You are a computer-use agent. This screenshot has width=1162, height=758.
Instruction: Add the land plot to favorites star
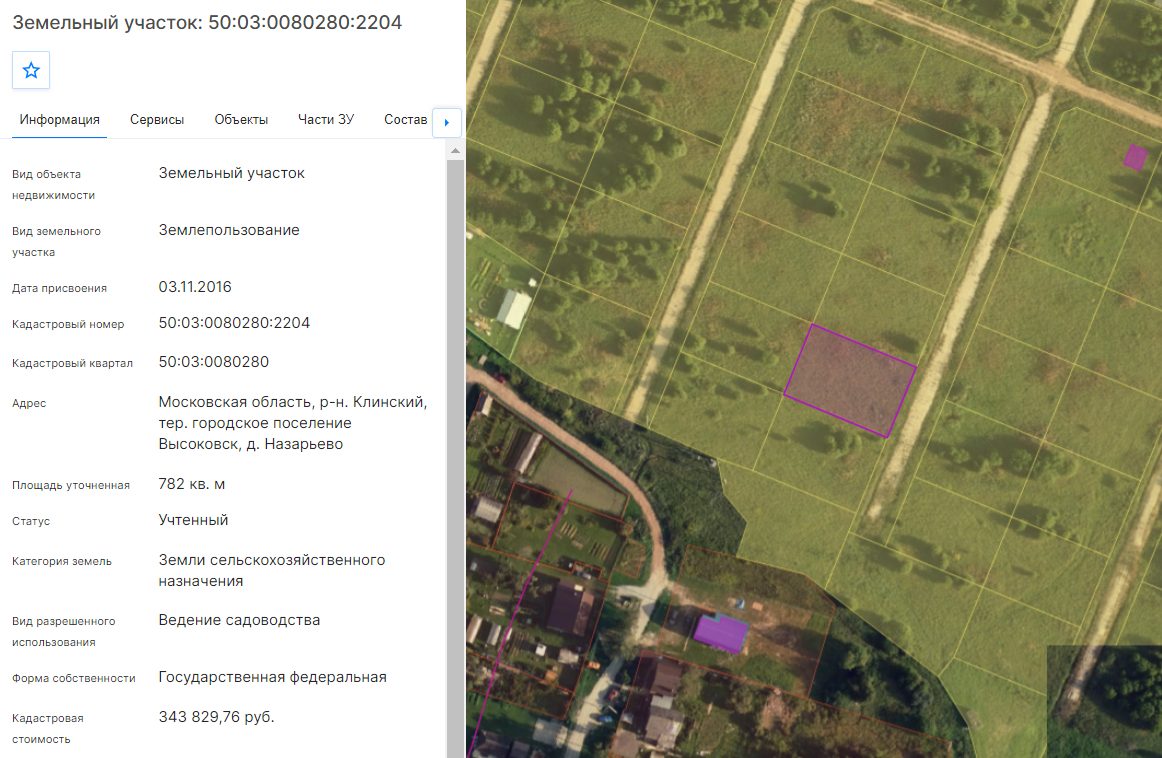point(31,70)
